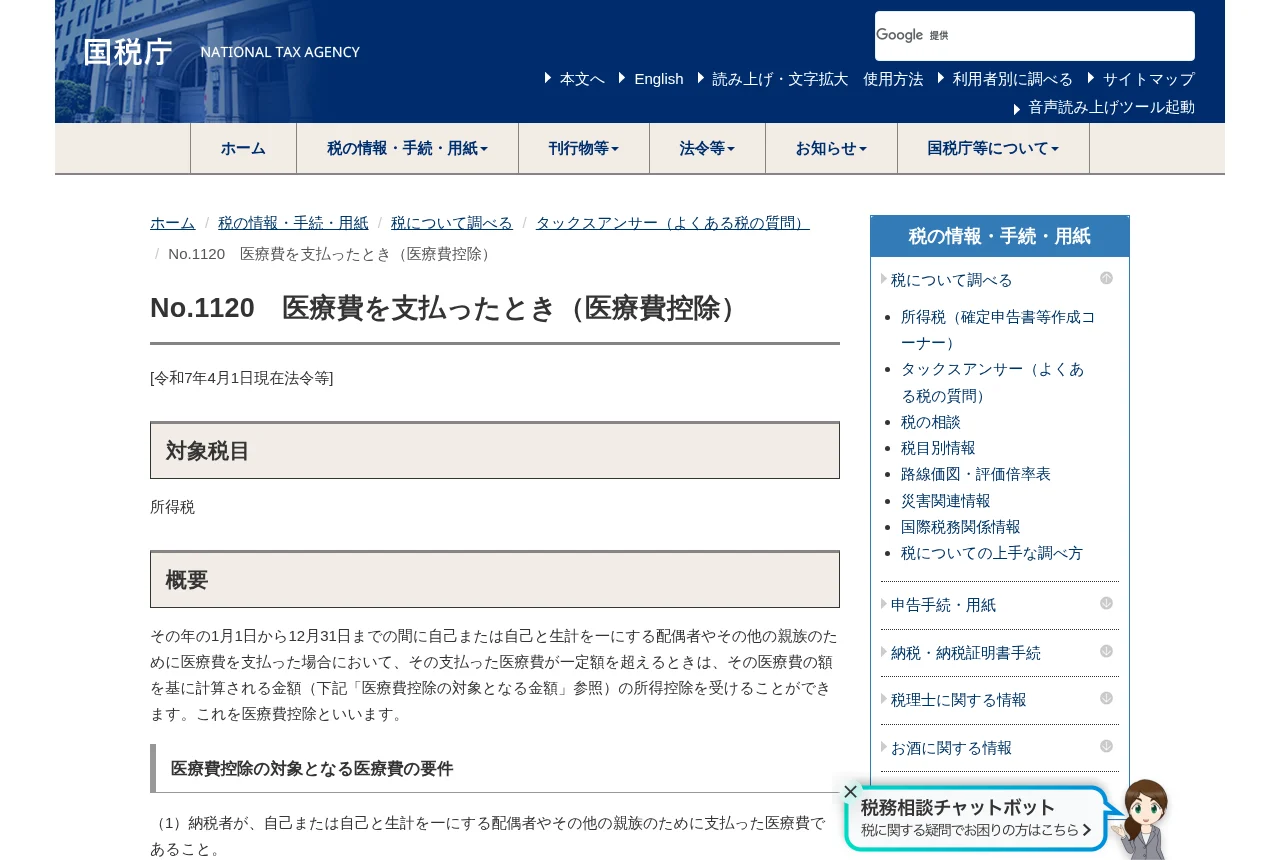Open sidebar heading 税の情報・手続・用紙

[x=1000, y=237]
